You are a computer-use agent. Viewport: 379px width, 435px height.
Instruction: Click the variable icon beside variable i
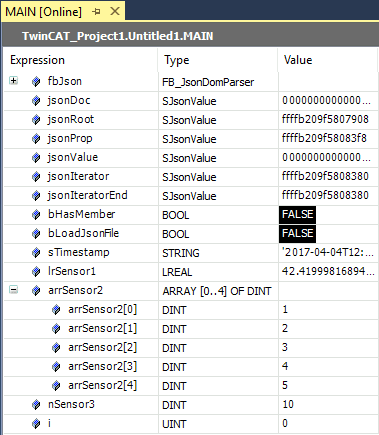[x=36, y=424]
